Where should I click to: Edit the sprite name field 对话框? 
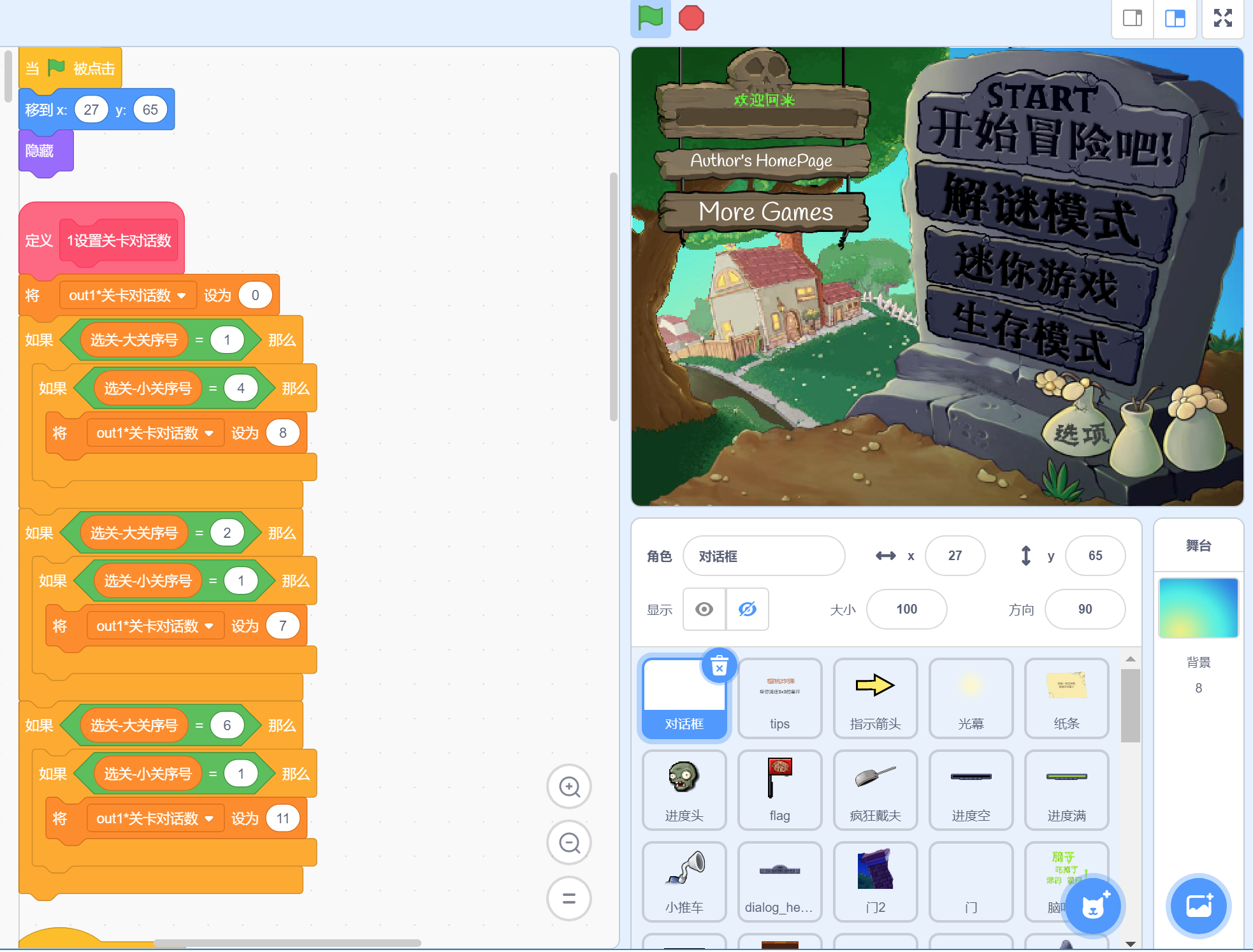point(764,556)
